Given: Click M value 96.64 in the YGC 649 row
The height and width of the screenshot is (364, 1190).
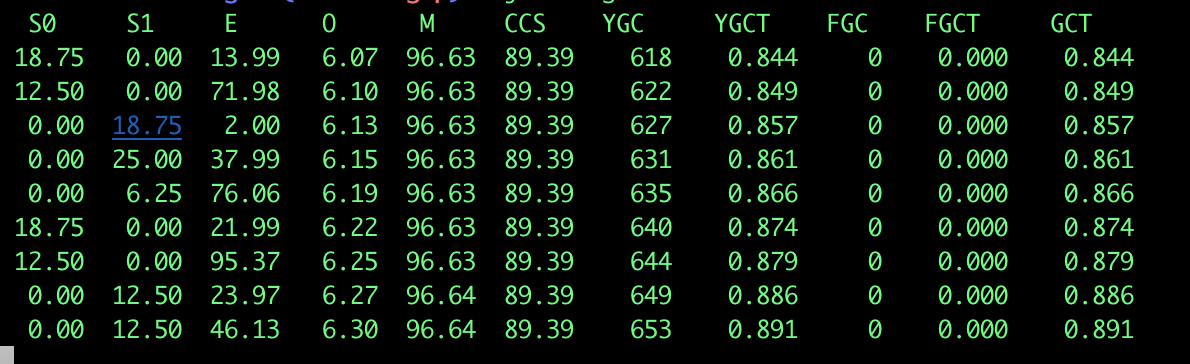Looking at the screenshot, I should point(441,295).
